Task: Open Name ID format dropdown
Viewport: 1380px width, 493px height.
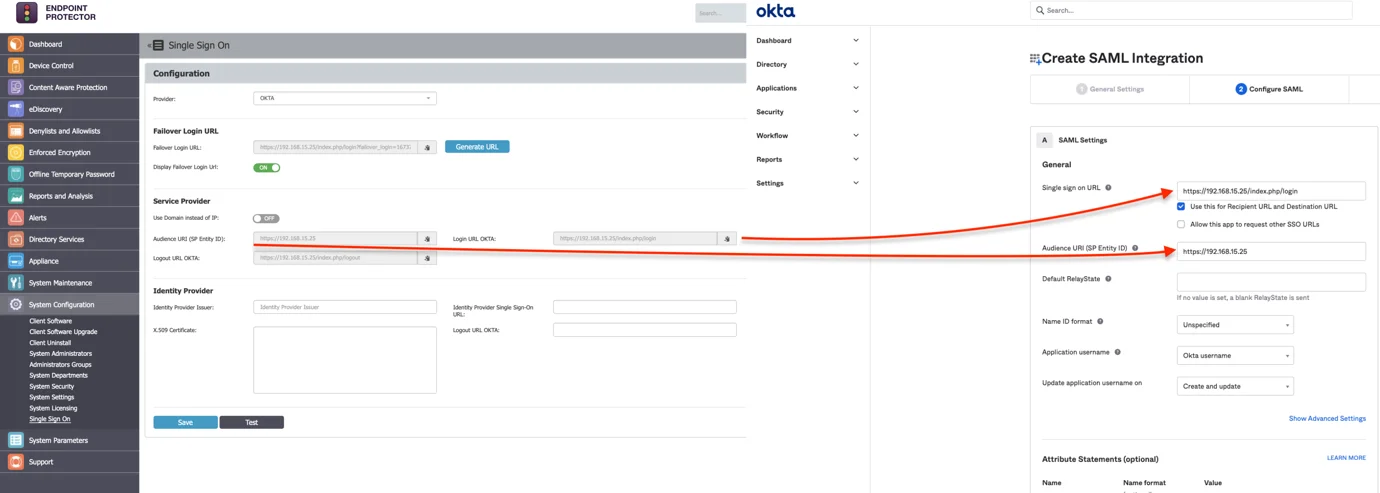Action: tap(1235, 325)
